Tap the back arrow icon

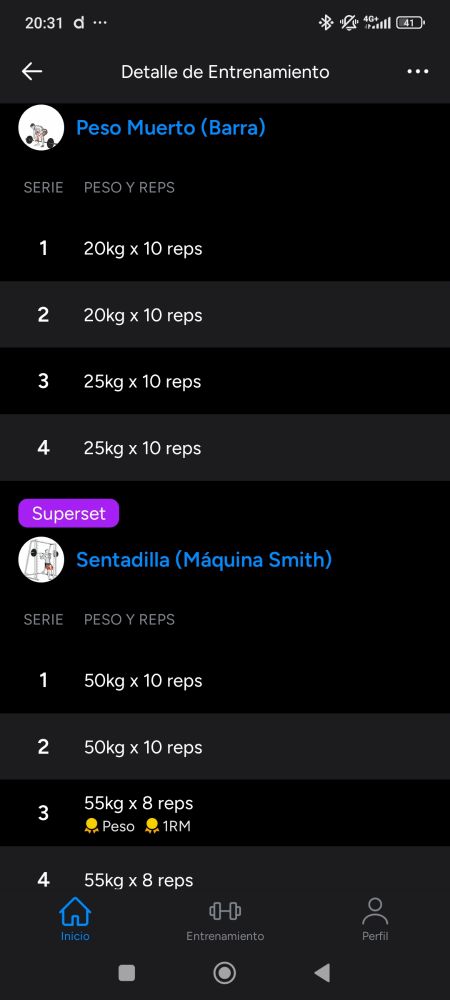coord(32,71)
